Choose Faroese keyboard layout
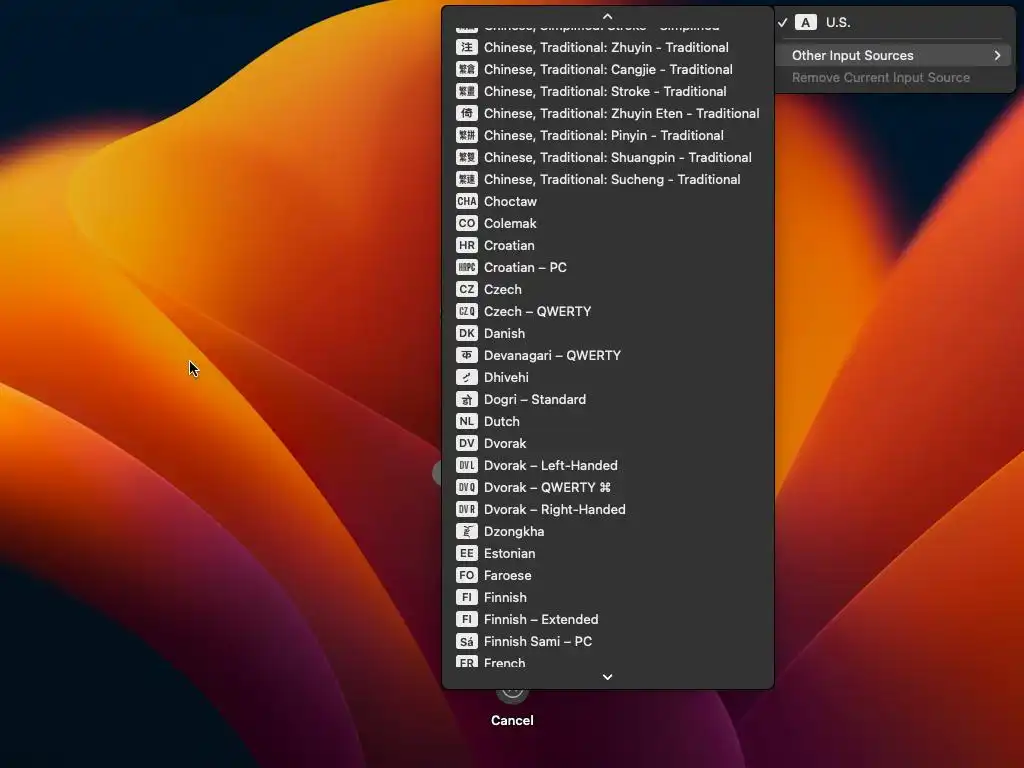 (x=607, y=575)
